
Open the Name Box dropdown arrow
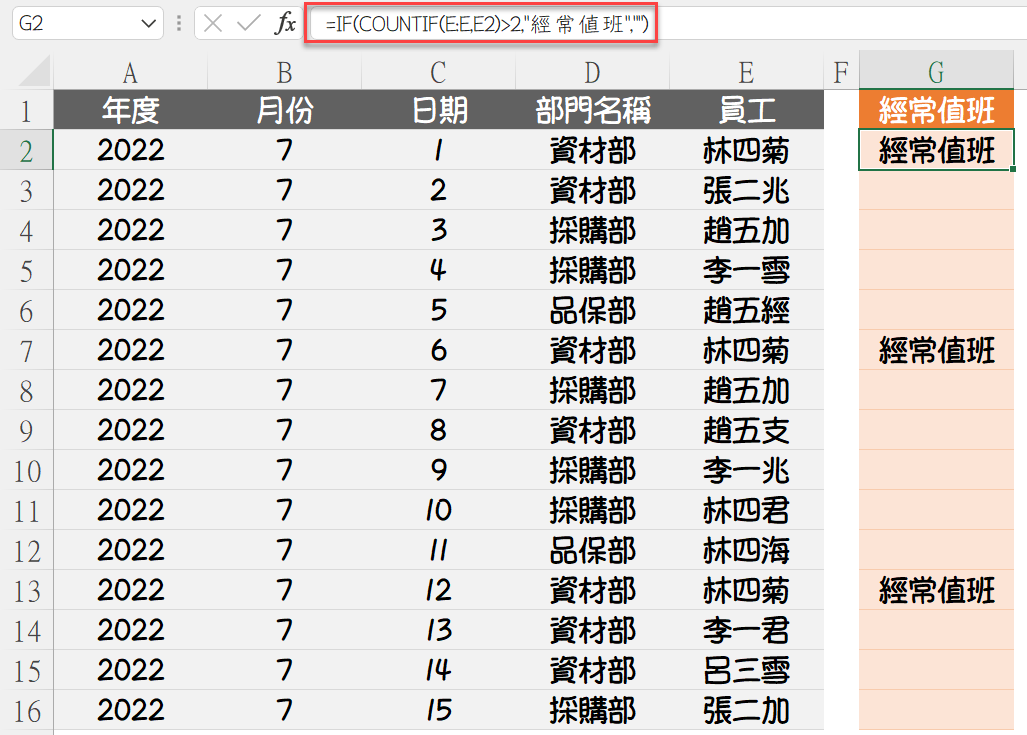pyautogui.click(x=149, y=24)
